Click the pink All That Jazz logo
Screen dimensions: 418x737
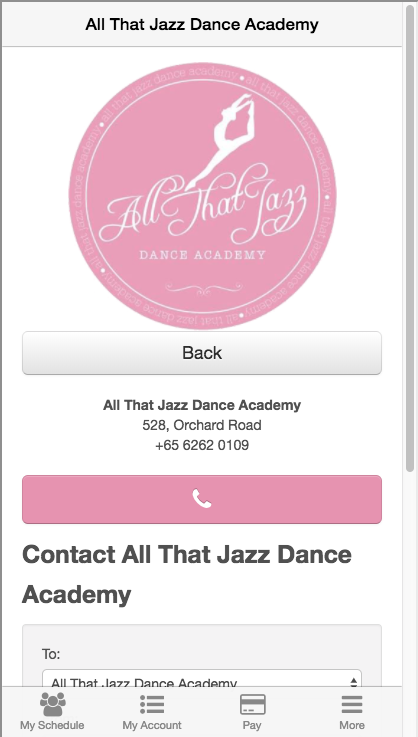point(203,196)
